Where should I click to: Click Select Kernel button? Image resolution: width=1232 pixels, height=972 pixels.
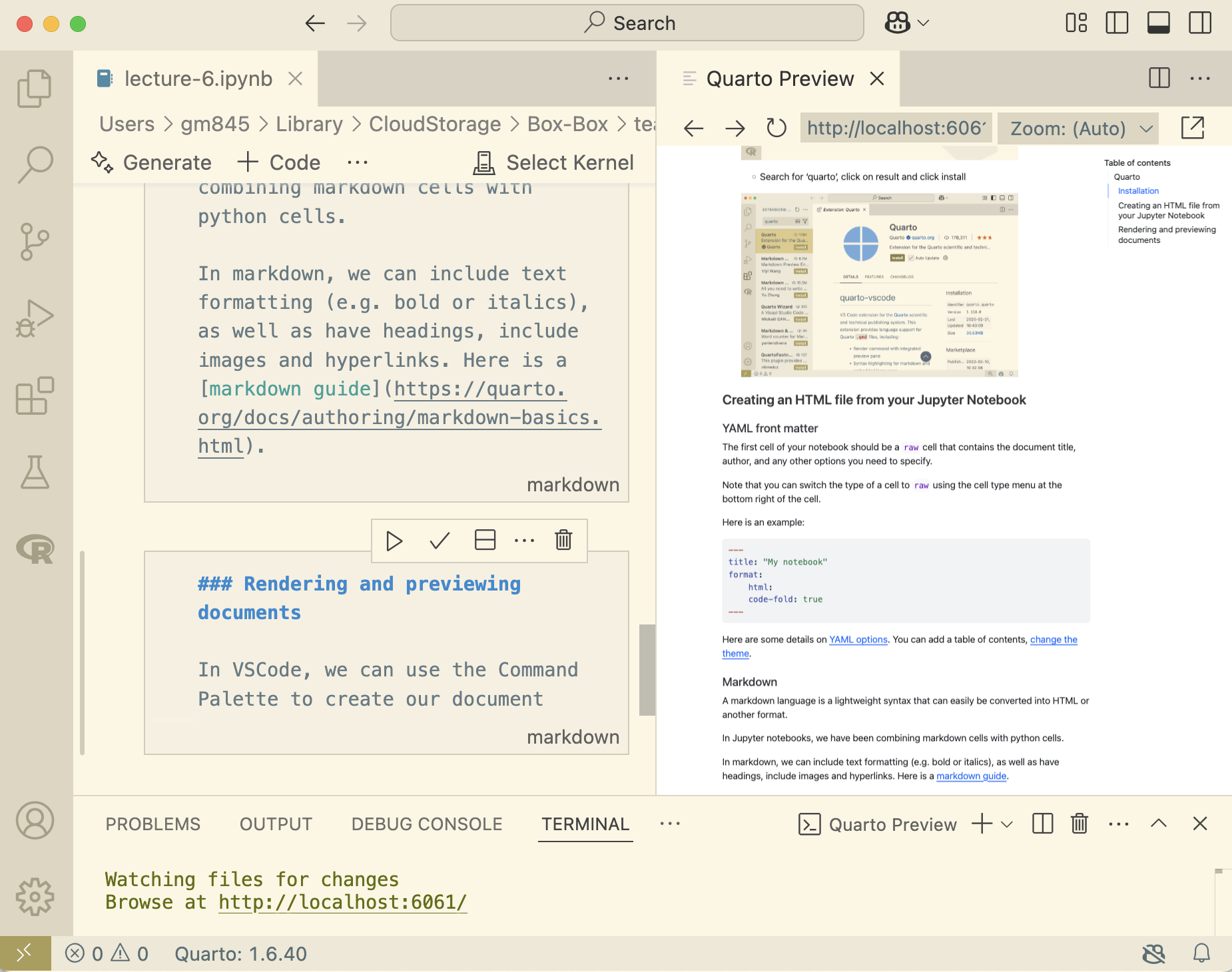[x=553, y=162]
